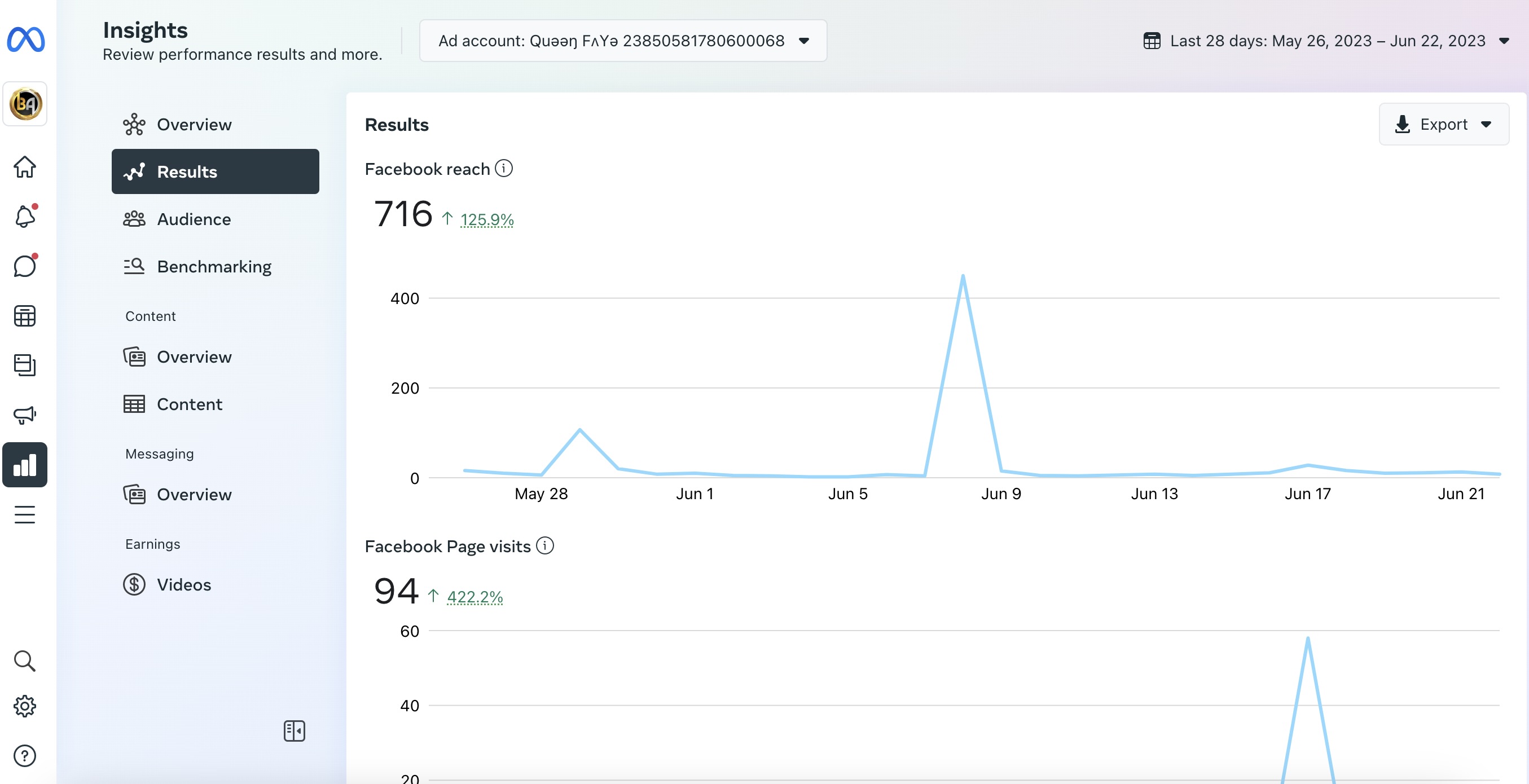Open the Audience section

[x=216, y=219]
